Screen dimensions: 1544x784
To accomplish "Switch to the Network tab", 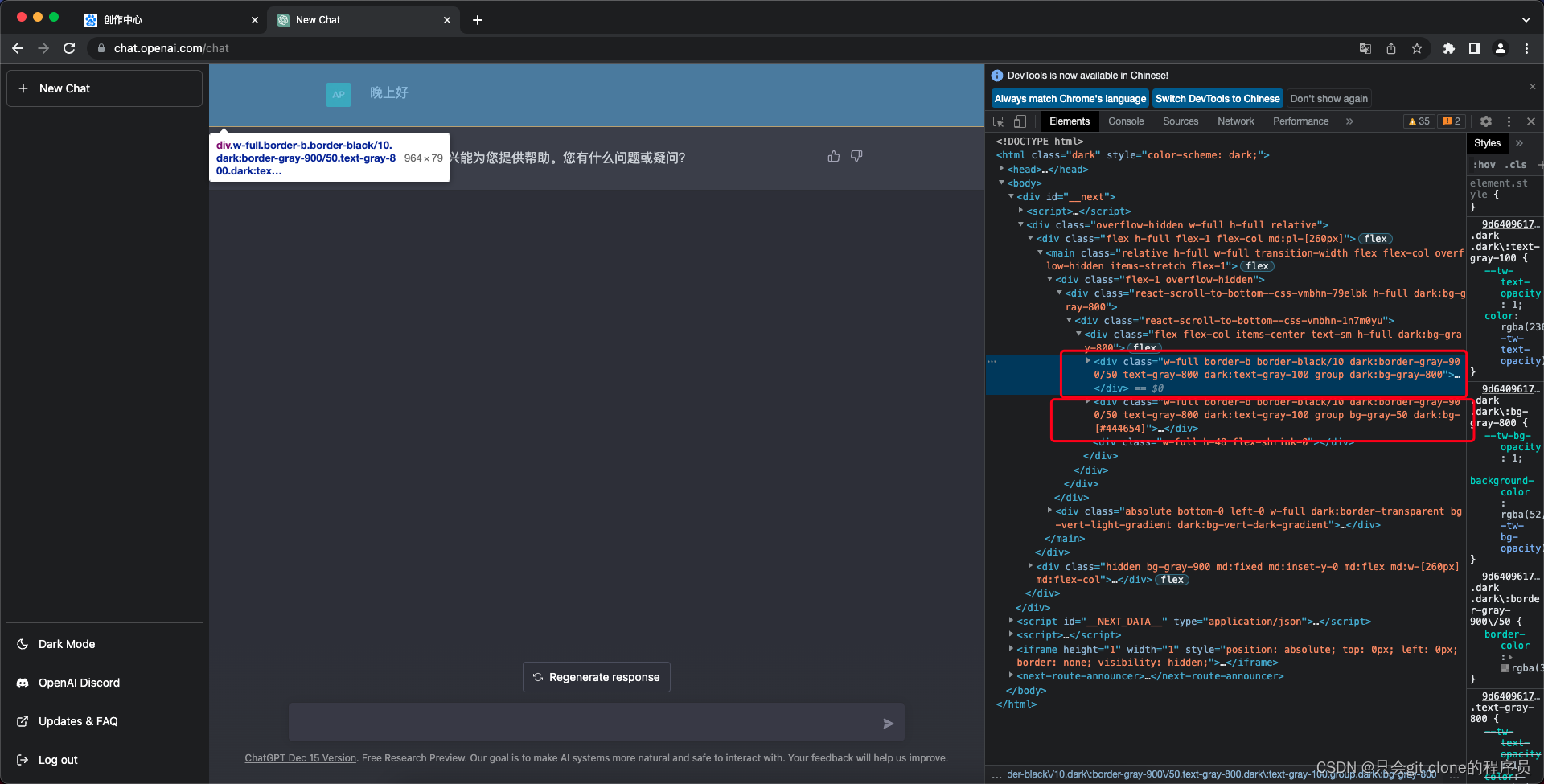I will click(x=1235, y=121).
